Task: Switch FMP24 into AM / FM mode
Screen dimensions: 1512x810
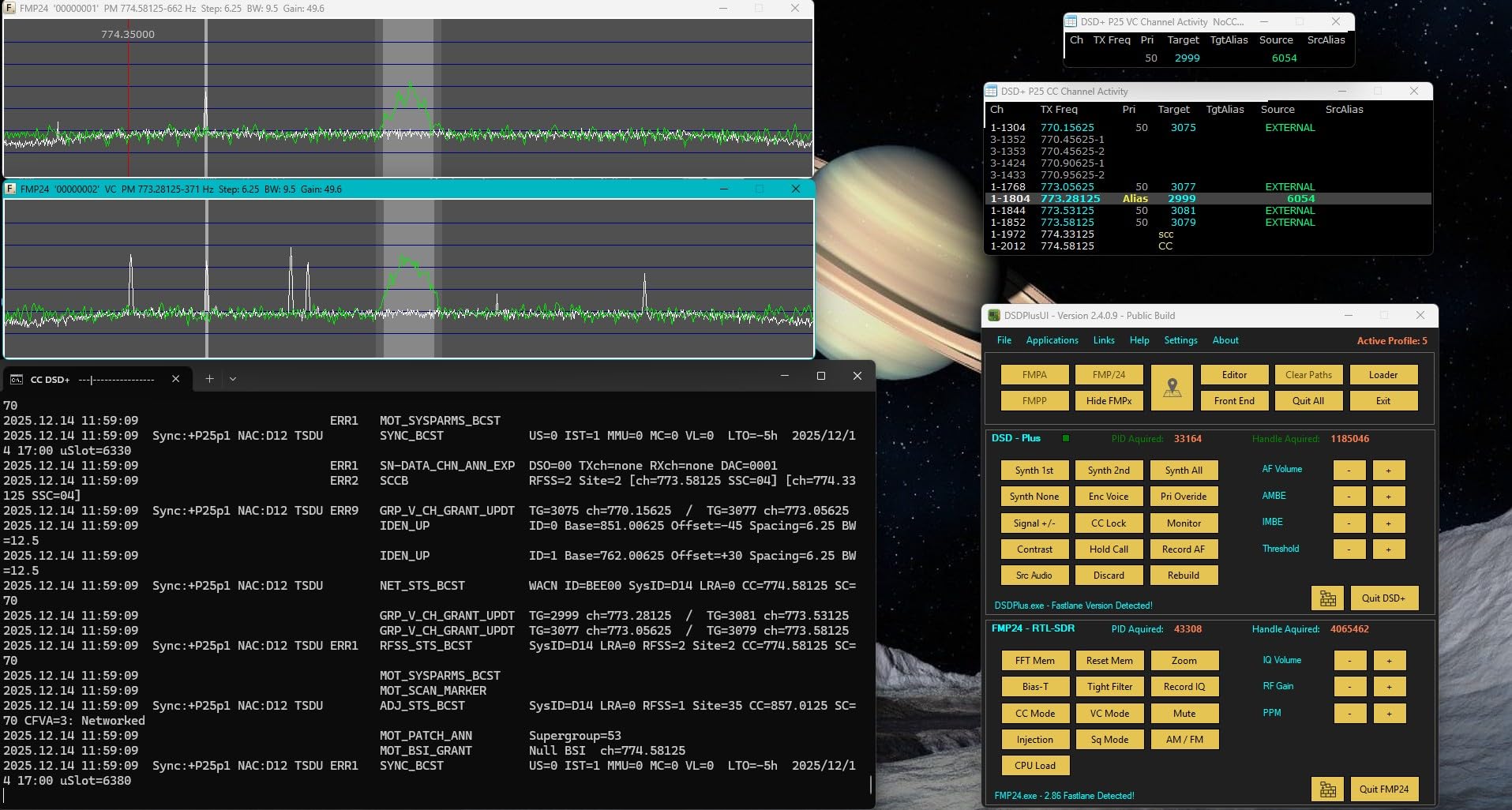Action: pyautogui.click(x=1184, y=739)
